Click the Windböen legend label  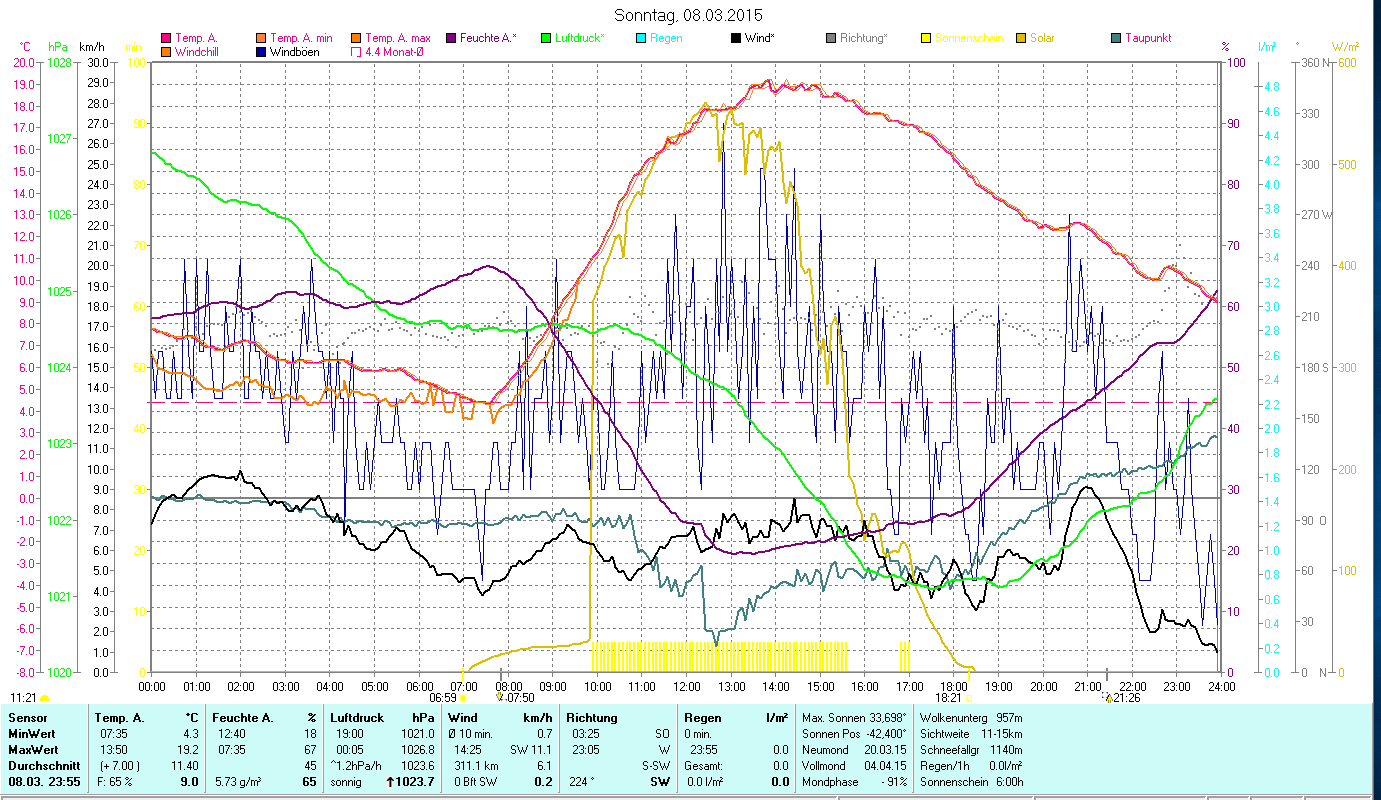pyautogui.click(x=295, y=52)
